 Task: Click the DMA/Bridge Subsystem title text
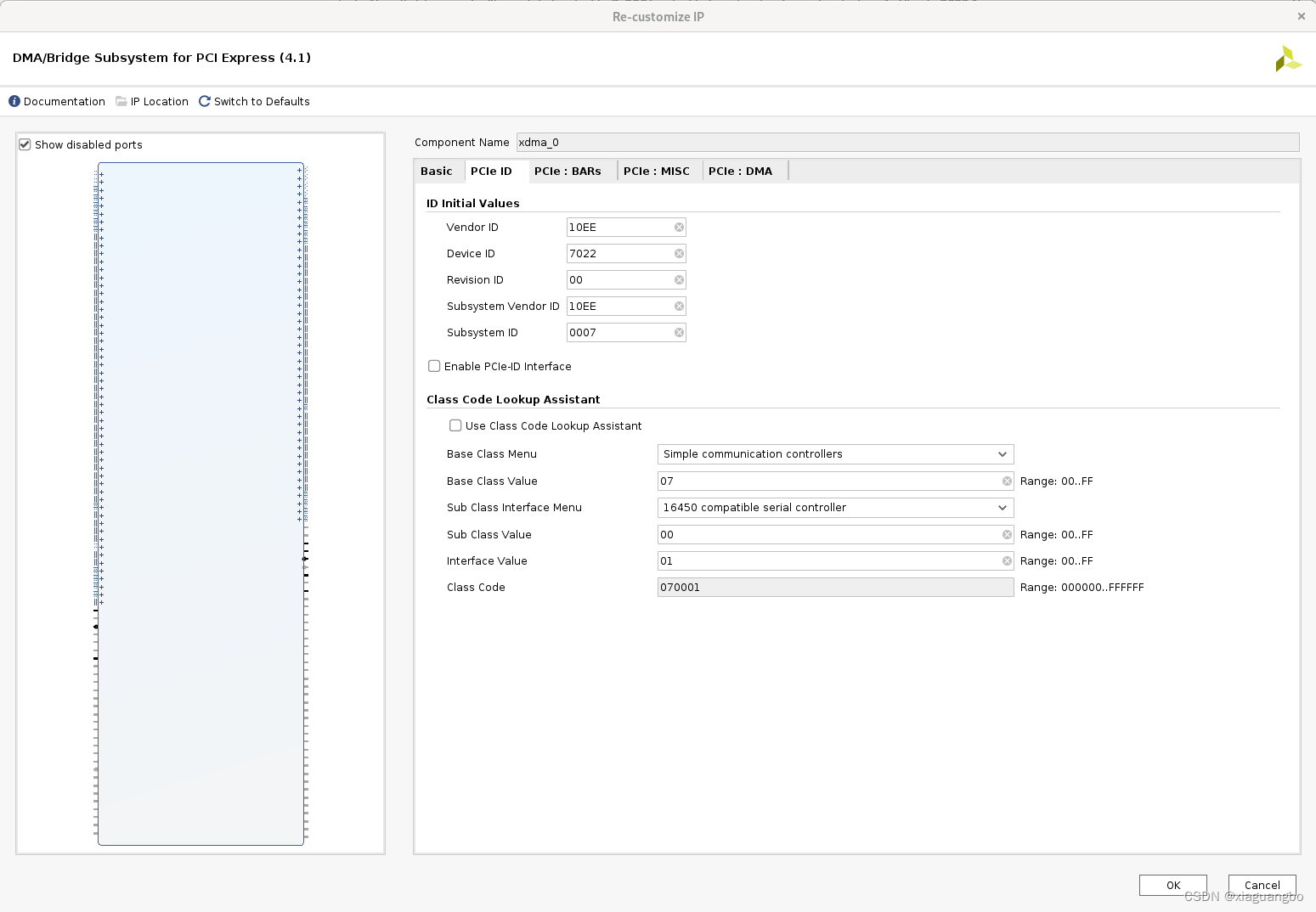(161, 58)
